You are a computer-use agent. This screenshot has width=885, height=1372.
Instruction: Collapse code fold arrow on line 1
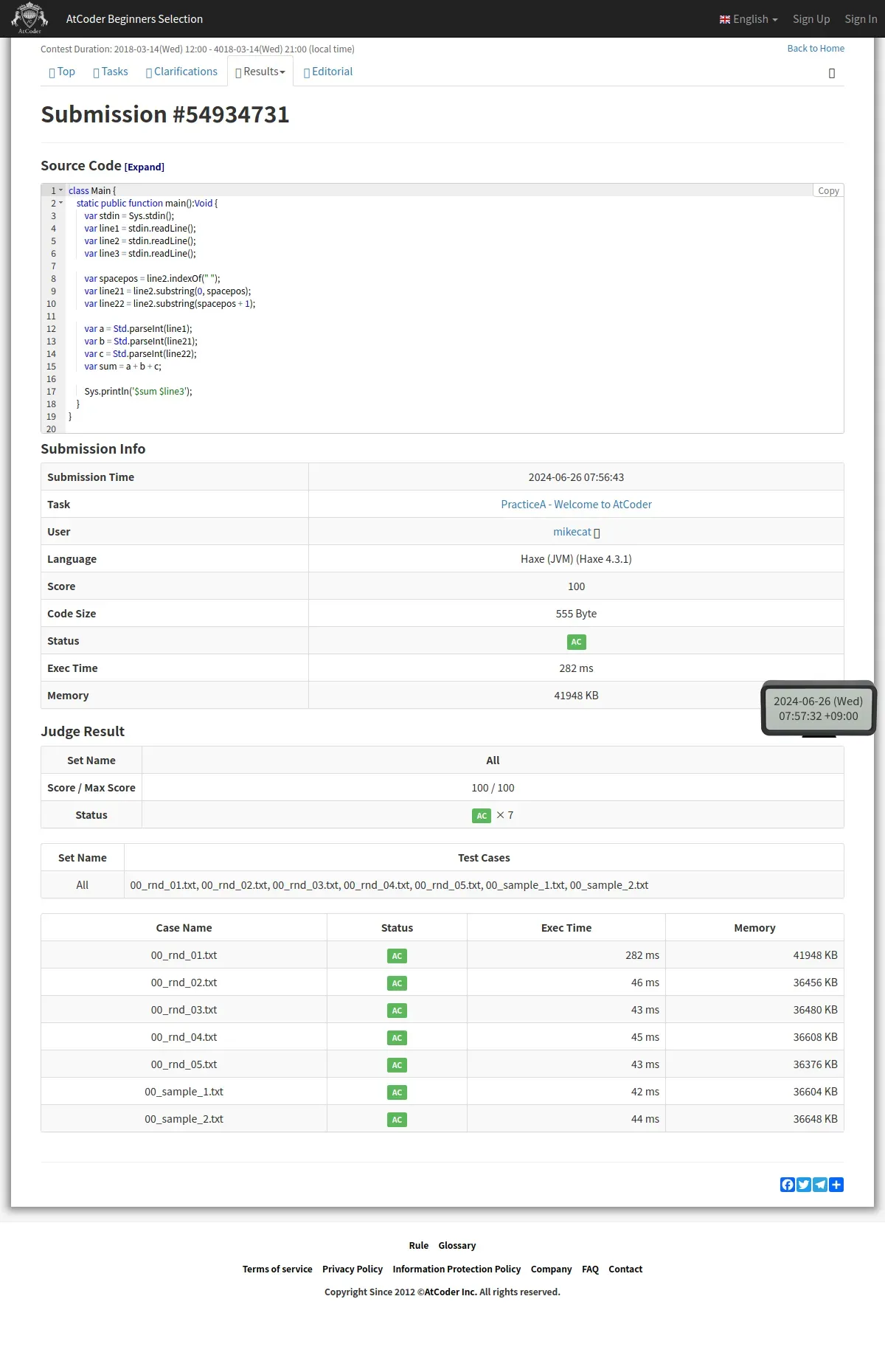coord(61,190)
